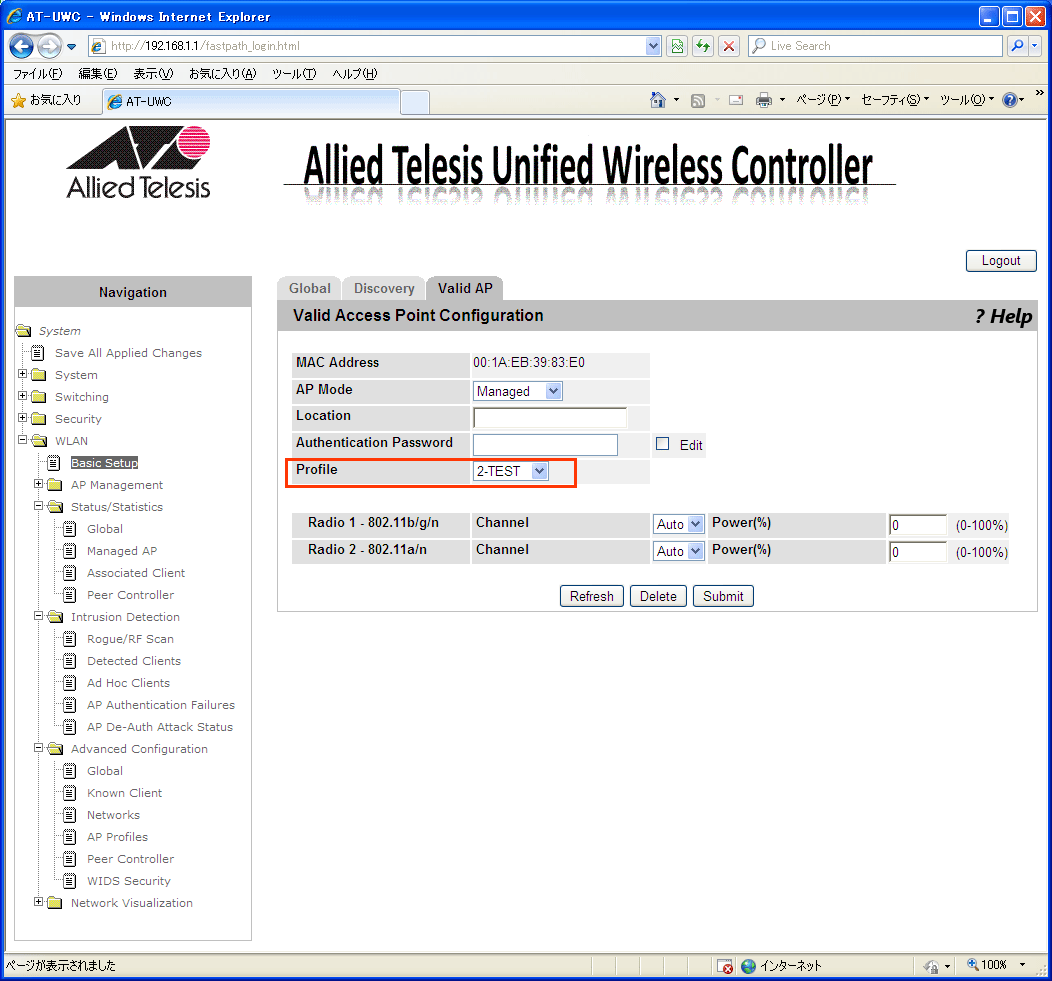This screenshot has width=1052, height=981.
Task: Click the Internet zone globe icon
Action: coord(748,966)
